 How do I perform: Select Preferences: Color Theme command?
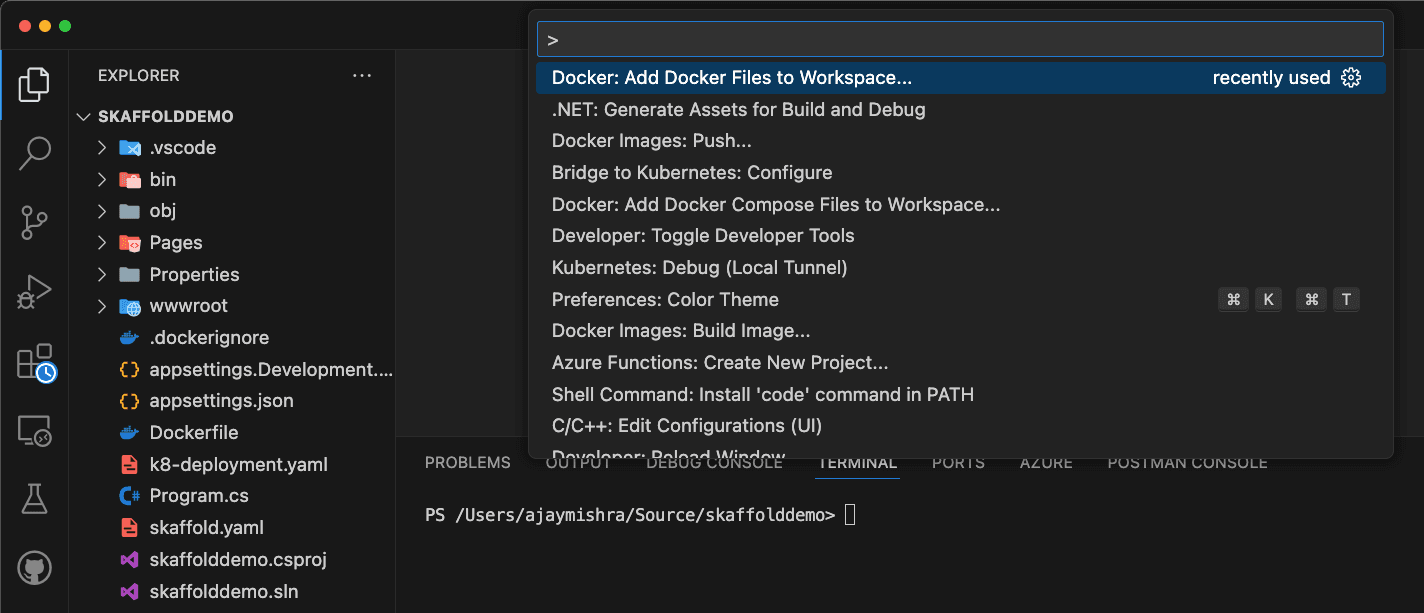click(x=961, y=299)
